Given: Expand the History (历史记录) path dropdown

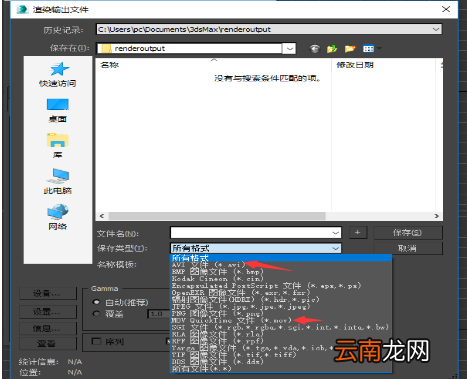Looking at the screenshot, I should coord(436,29).
